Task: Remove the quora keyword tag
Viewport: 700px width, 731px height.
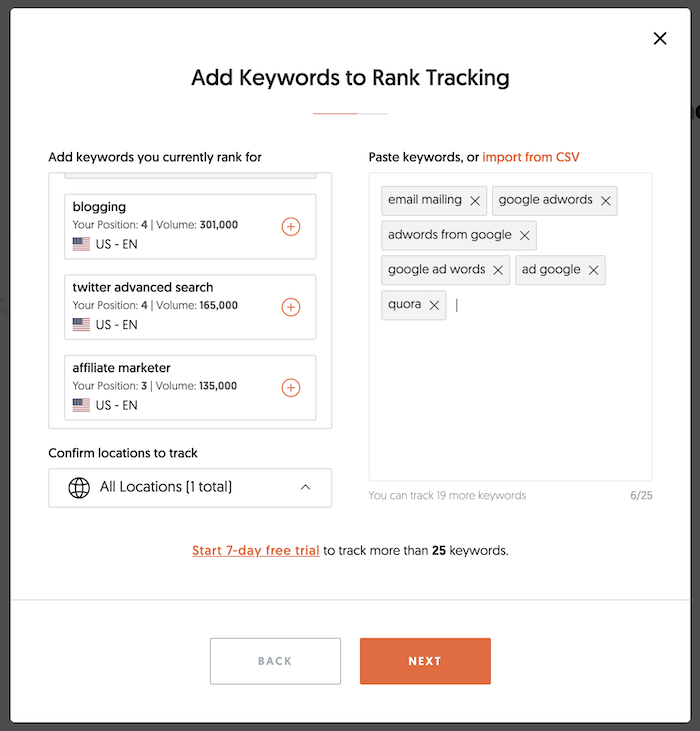Action: click(x=434, y=305)
